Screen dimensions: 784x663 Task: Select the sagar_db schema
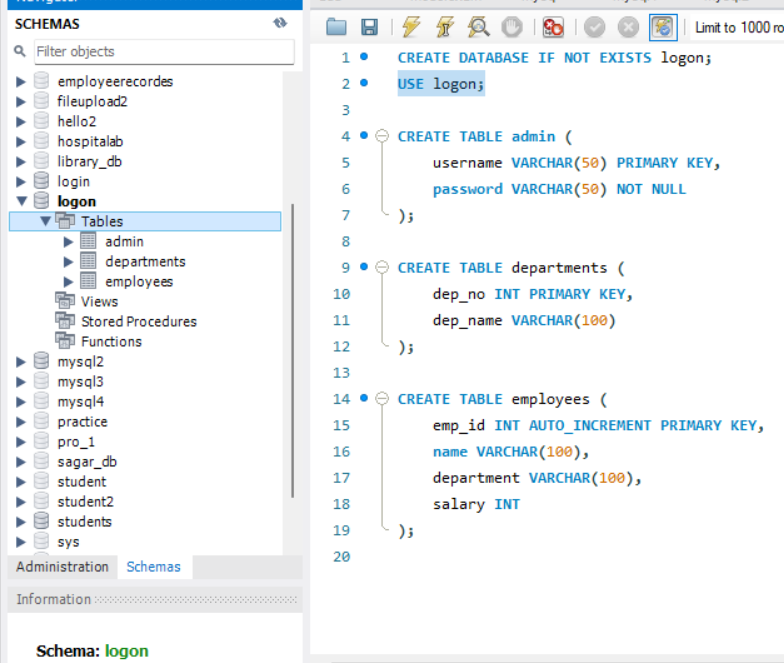[87, 462]
